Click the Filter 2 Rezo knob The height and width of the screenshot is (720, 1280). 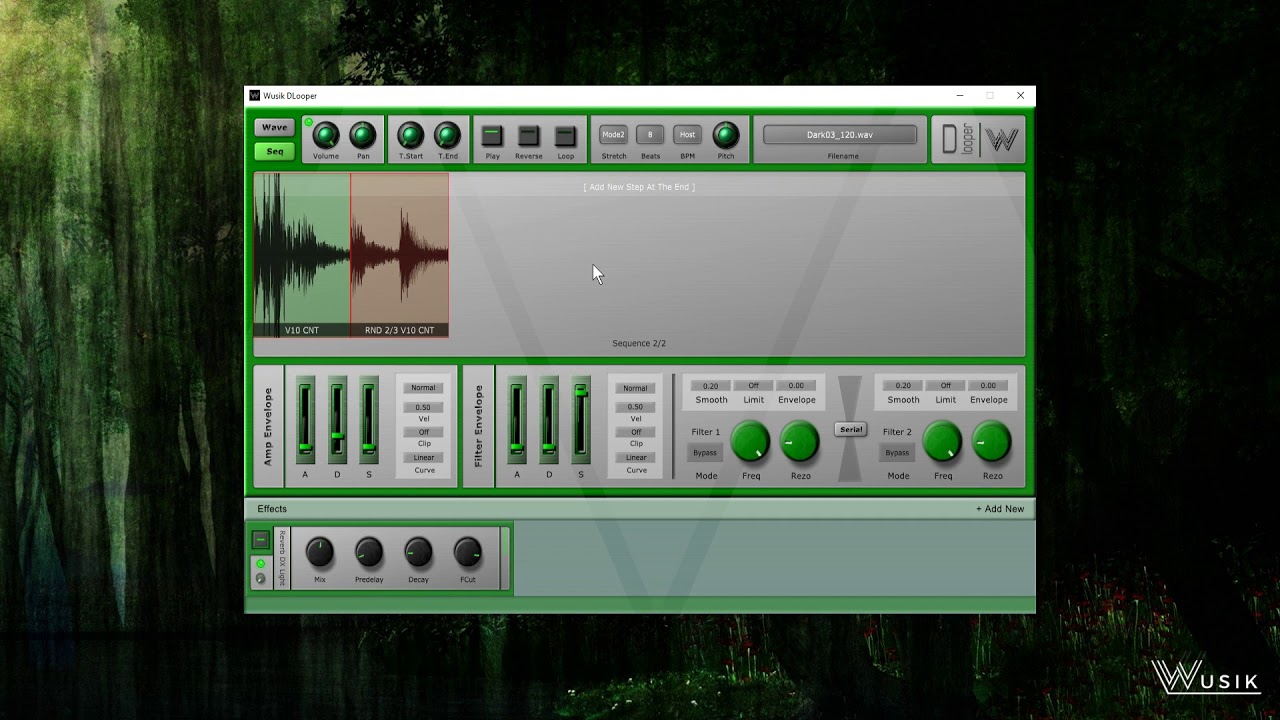pyautogui.click(x=992, y=442)
